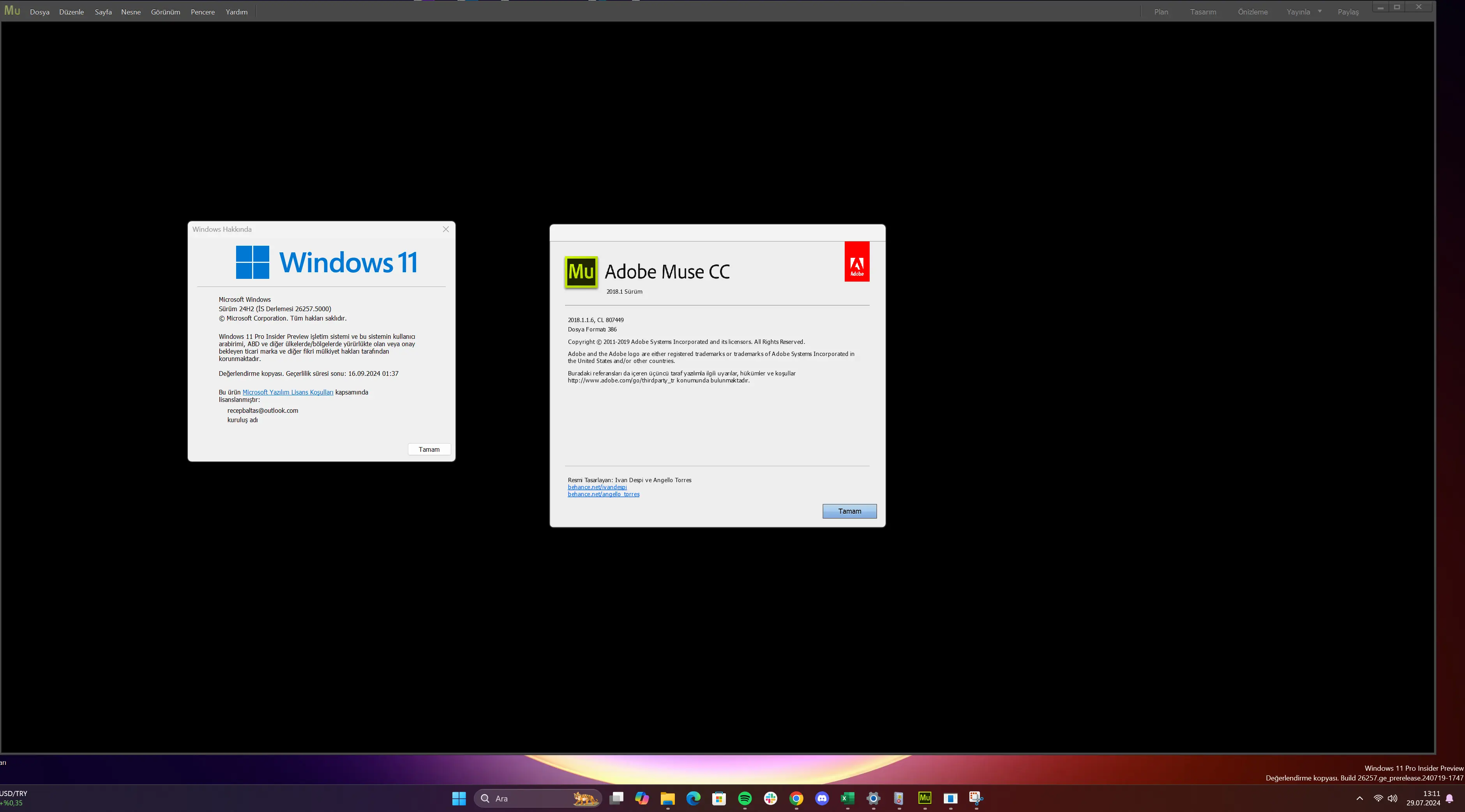Switch to Google Chrome in the taskbar
Image resolution: width=1465 pixels, height=812 pixels.
tap(796, 798)
